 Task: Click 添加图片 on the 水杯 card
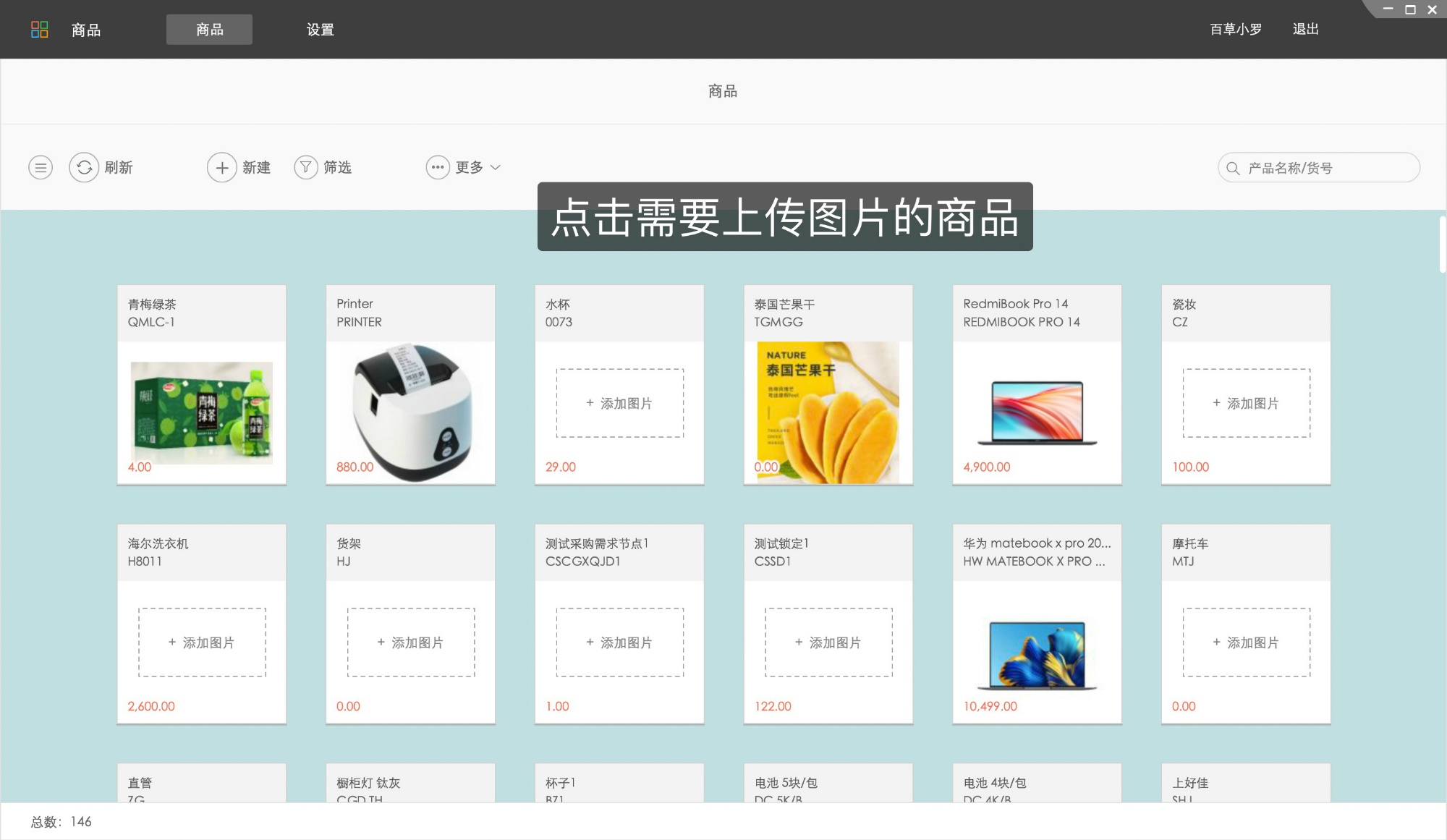pos(619,402)
